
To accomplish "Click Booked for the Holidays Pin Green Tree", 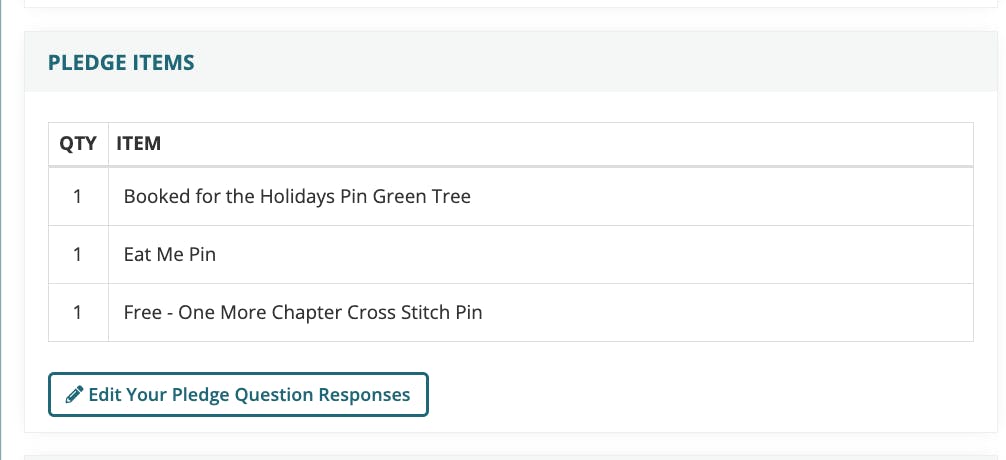I will (297, 197).
